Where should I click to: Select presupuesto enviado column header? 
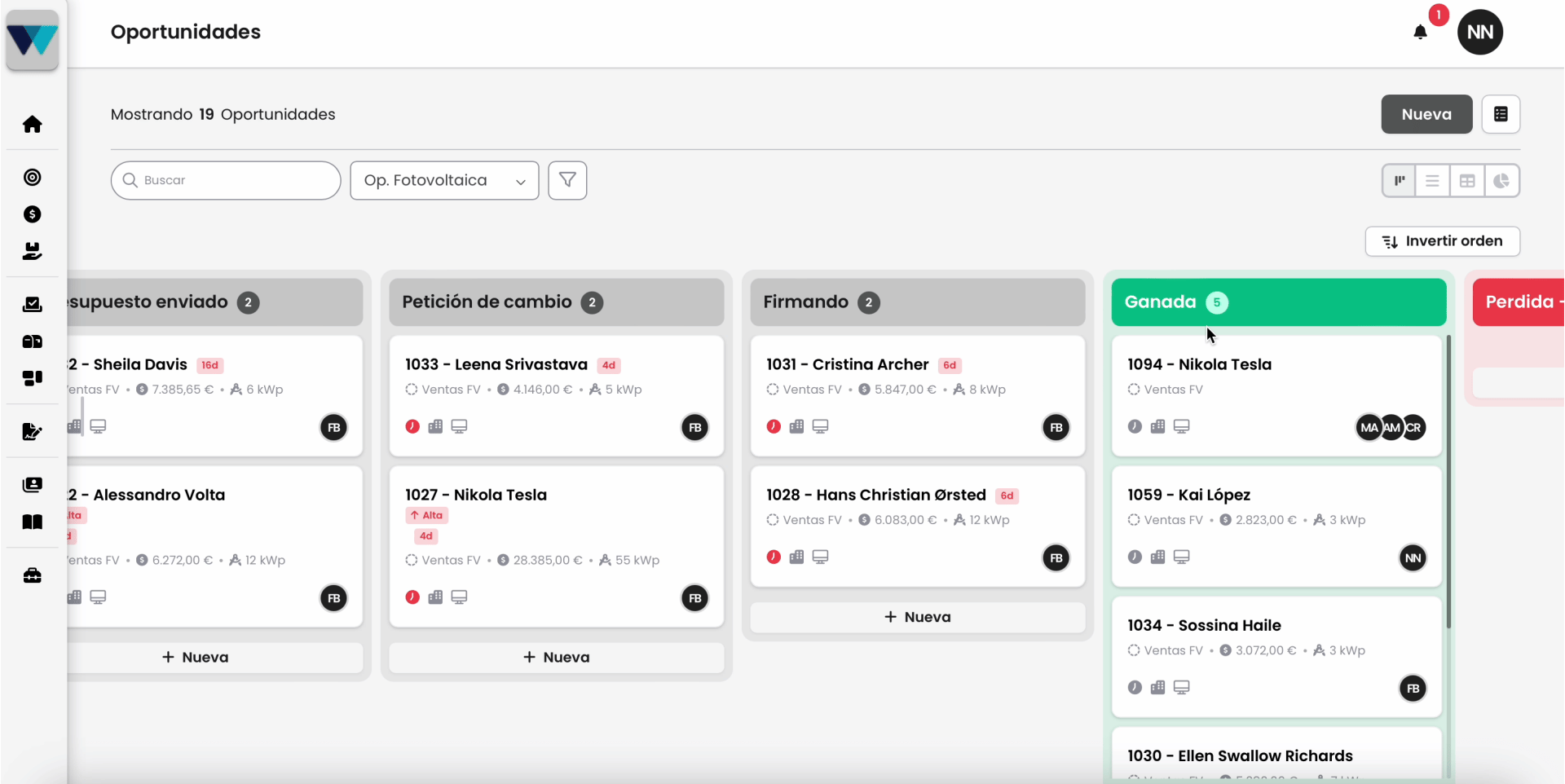click(x=215, y=302)
